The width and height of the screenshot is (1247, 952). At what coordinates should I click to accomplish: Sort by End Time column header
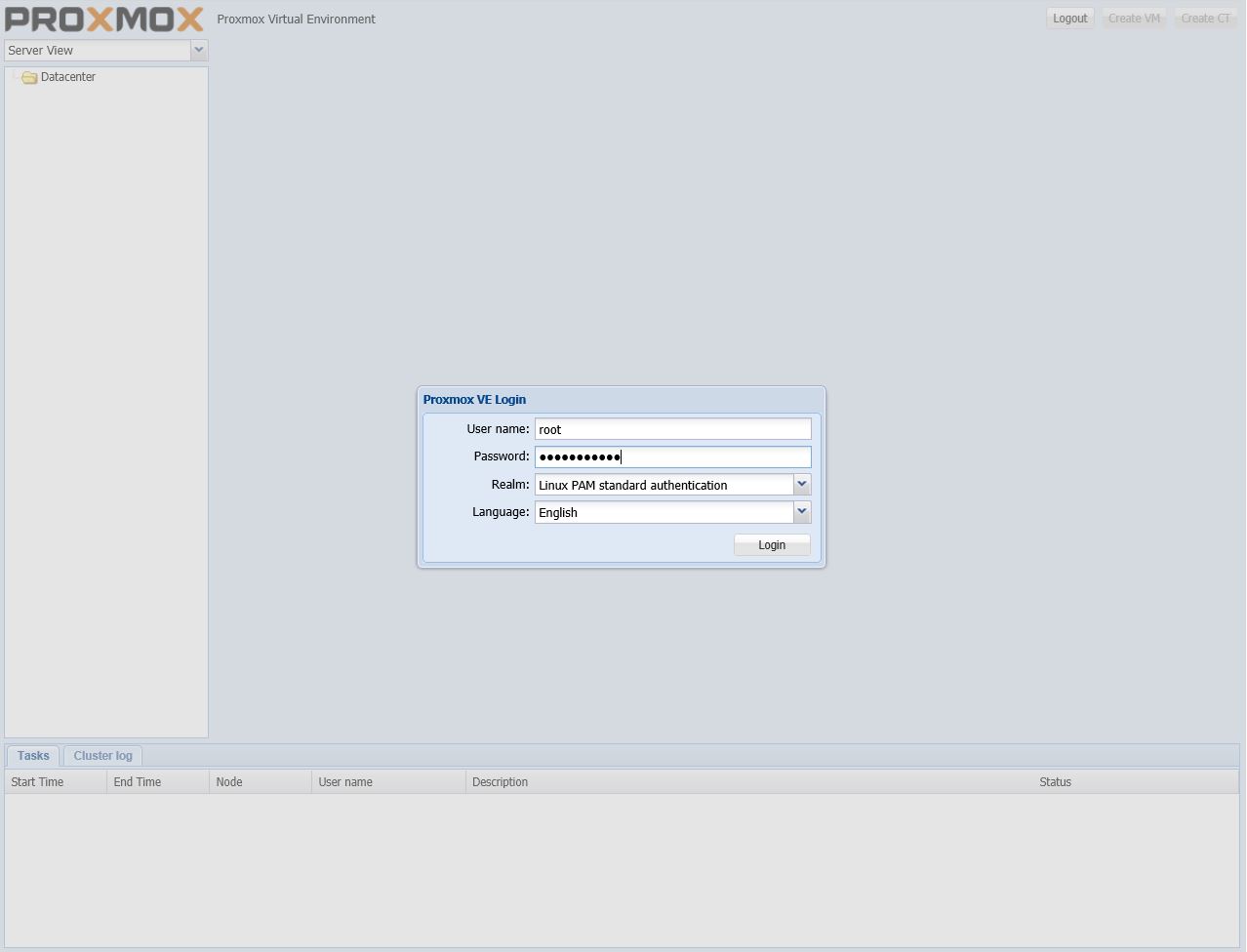click(158, 782)
